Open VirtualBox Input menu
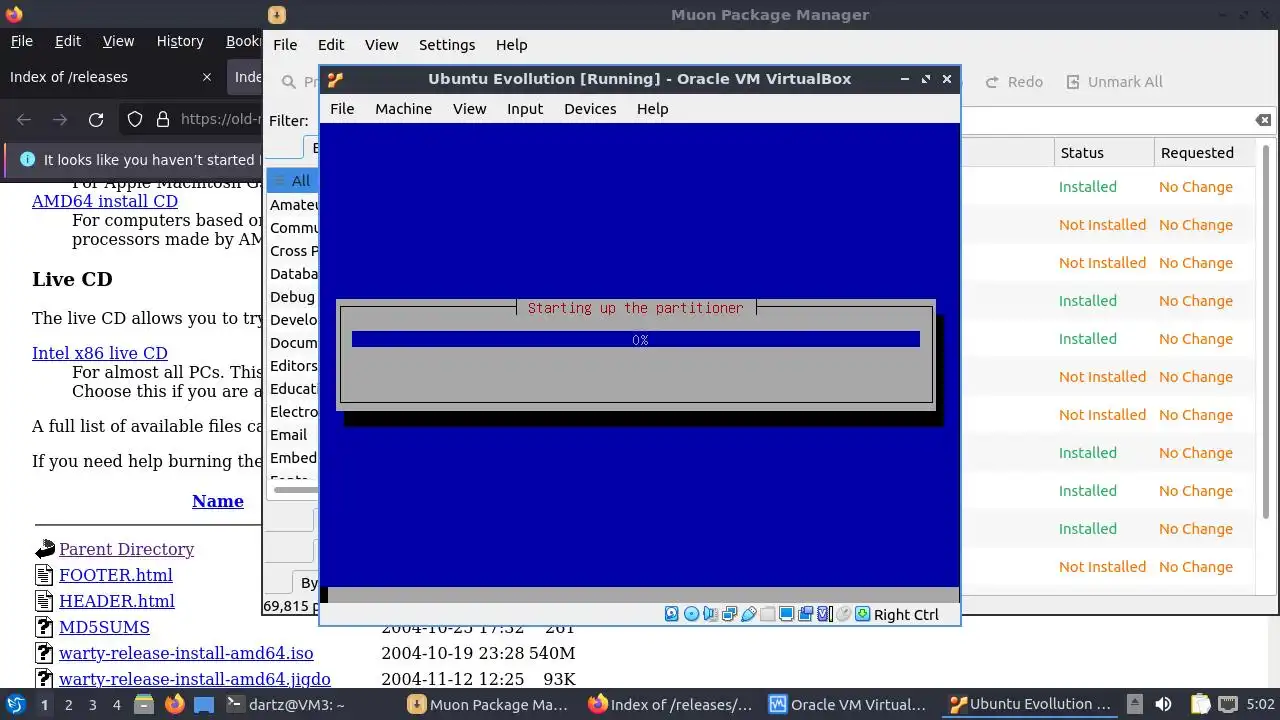The image size is (1280, 720). 525,109
